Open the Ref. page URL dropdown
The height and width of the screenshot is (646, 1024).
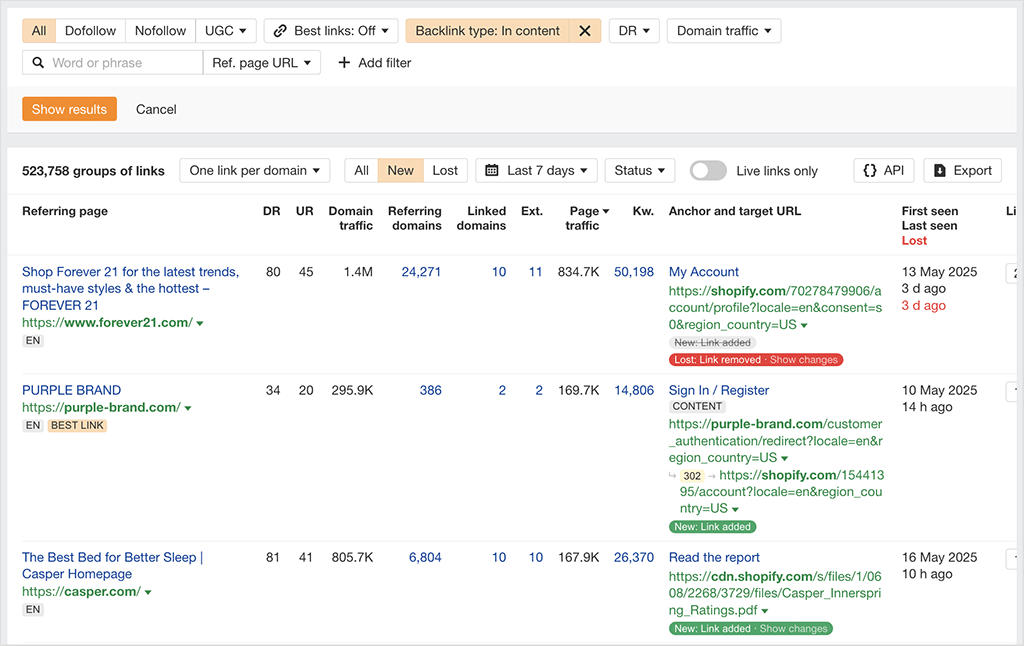point(261,63)
